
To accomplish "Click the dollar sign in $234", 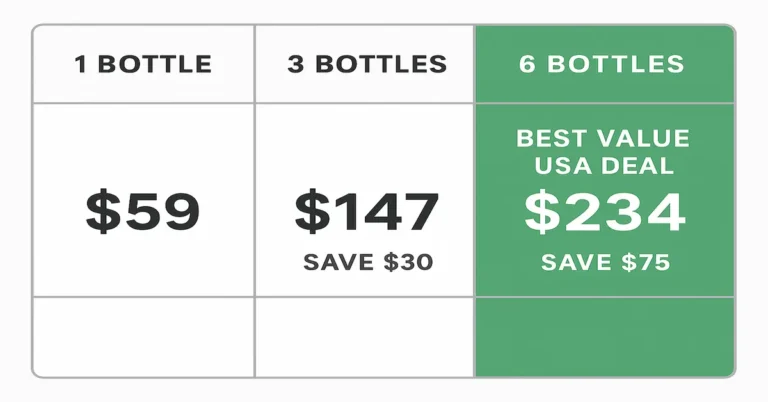I will pyautogui.click(x=543, y=212).
